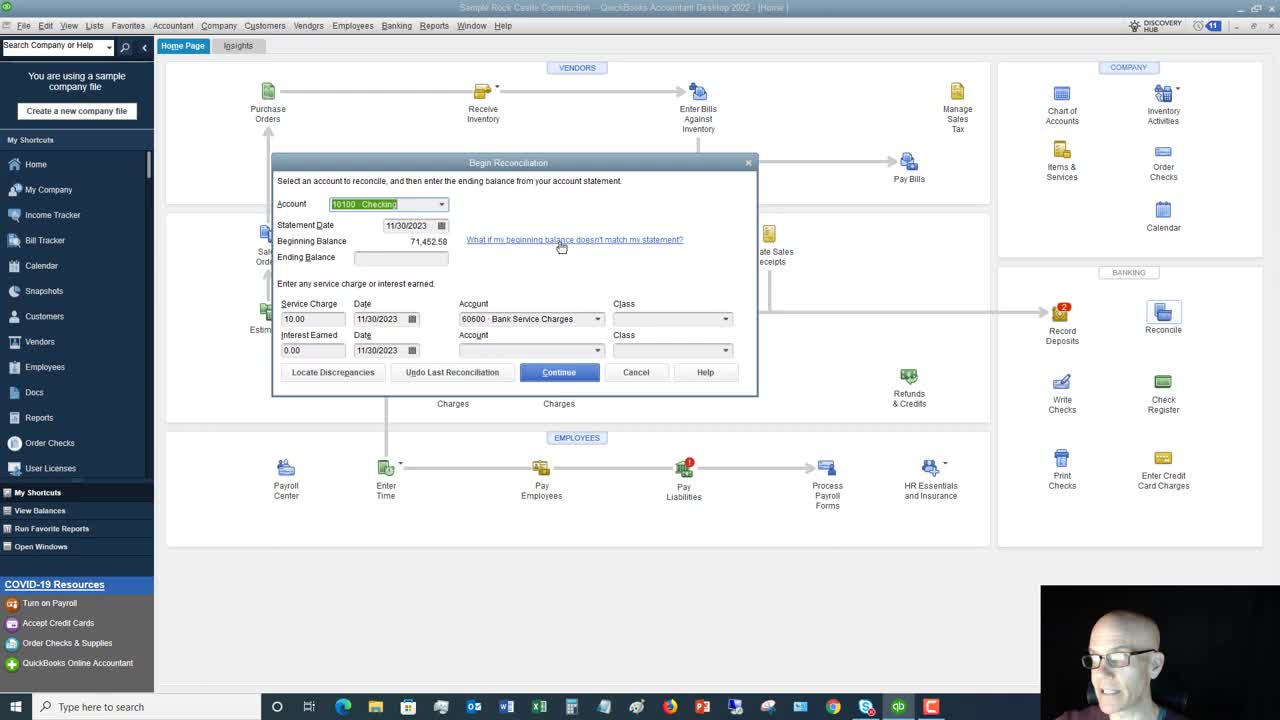Open Process Payroll Forms icon
The height and width of the screenshot is (720, 1280).
pyautogui.click(x=826, y=468)
